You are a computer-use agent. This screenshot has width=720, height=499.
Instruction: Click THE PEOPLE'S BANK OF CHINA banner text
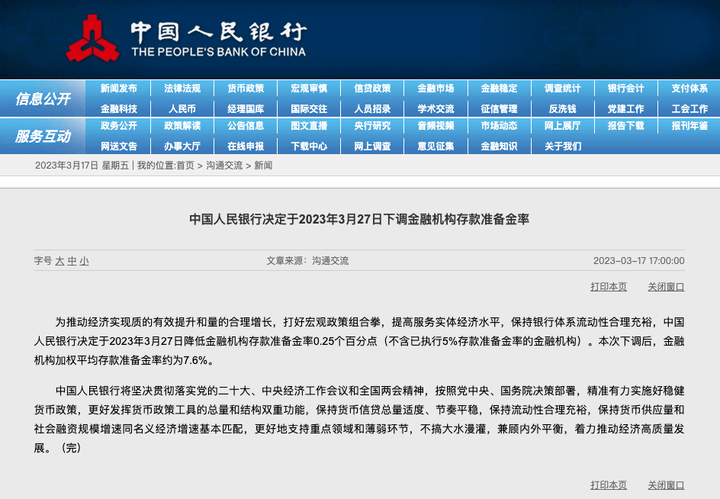coord(219,52)
